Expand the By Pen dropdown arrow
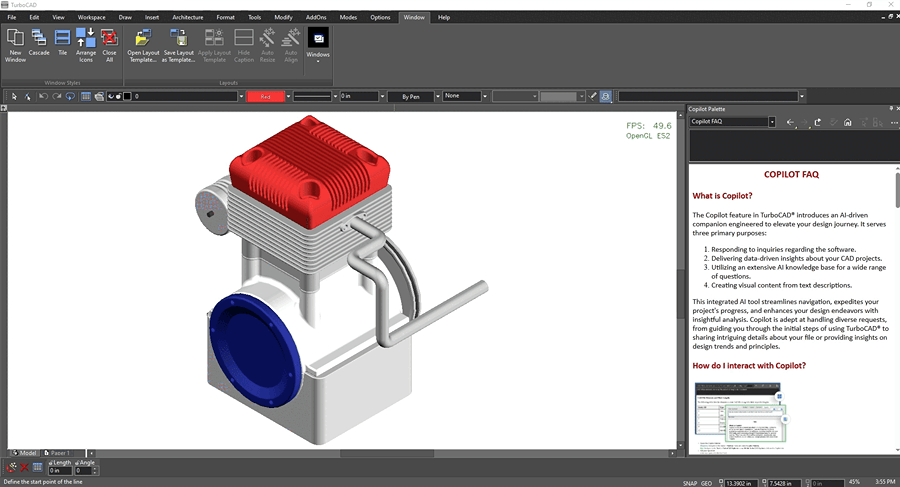900x487 pixels. (437, 96)
